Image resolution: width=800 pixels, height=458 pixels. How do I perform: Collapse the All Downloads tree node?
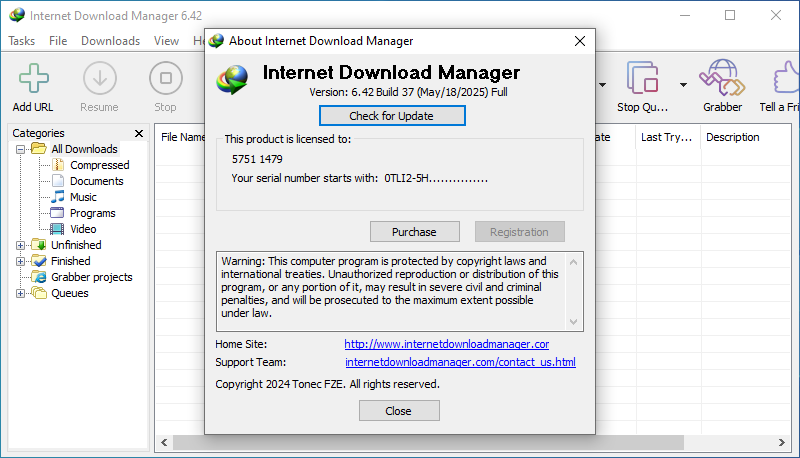(20, 149)
